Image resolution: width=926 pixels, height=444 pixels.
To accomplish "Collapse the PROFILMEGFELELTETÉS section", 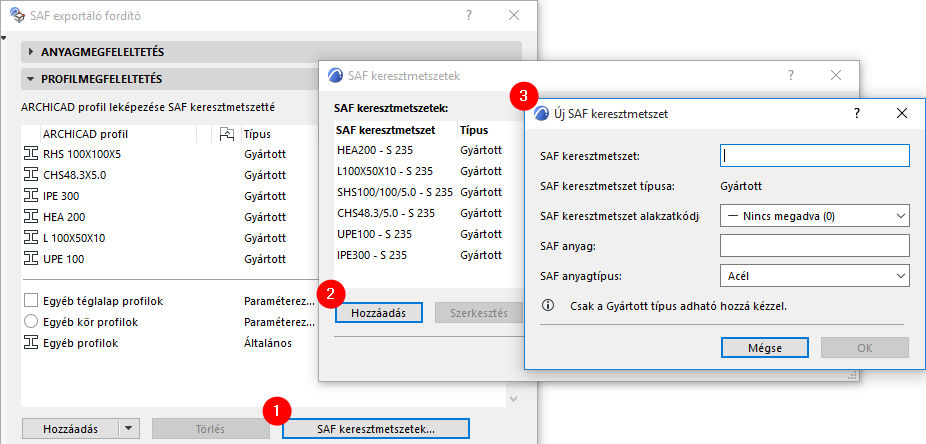I will pos(32,78).
